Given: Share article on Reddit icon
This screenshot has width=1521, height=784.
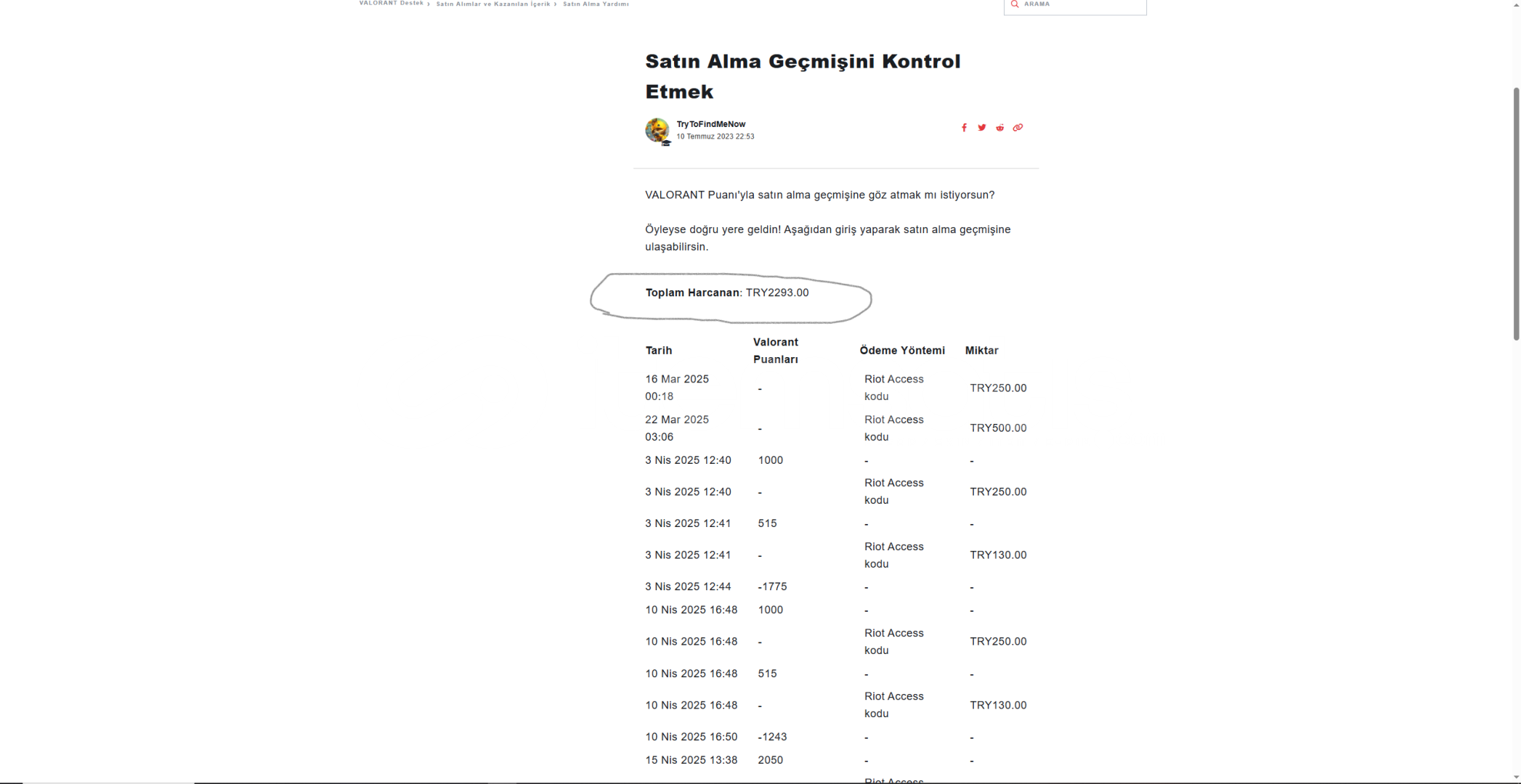Looking at the screenshot, I should pos(999,128).
